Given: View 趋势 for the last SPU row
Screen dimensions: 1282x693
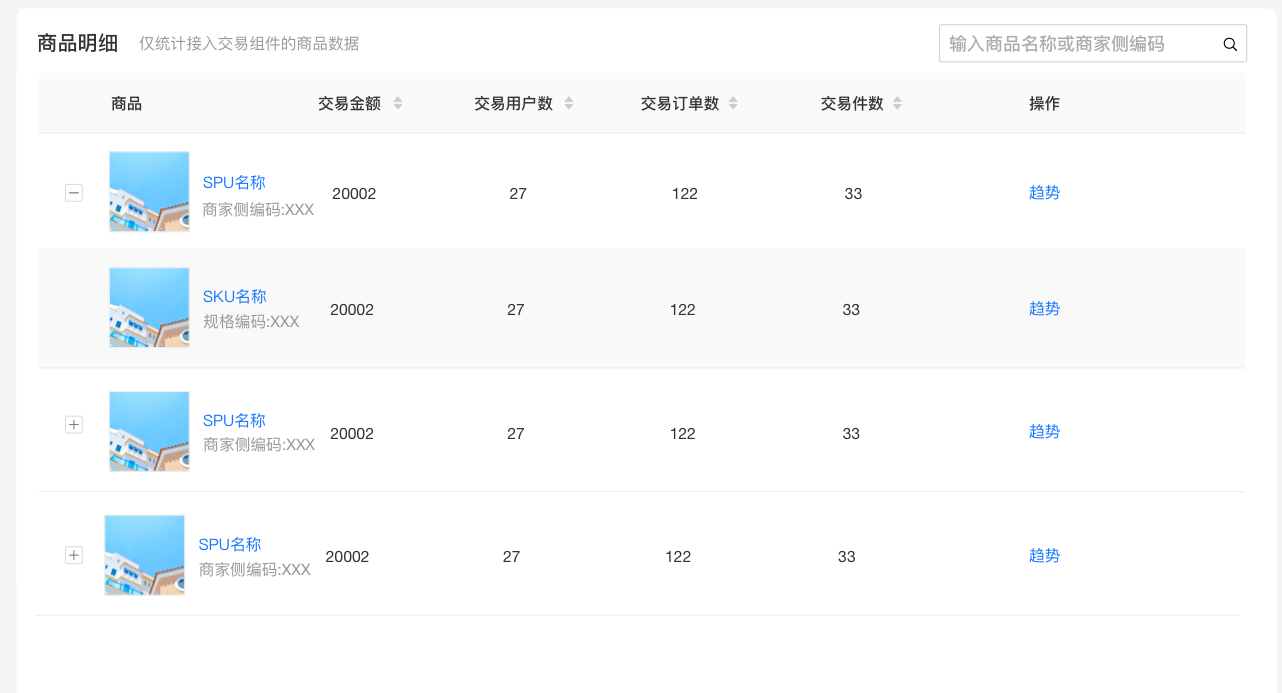Looking at the screenshot, I should [x=1043, y=556].
